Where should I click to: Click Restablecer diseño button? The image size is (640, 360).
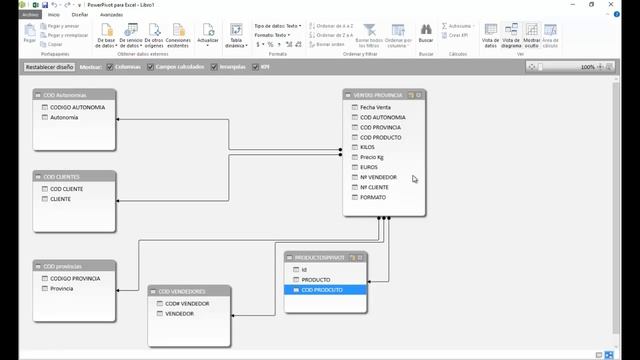[49, 67]
